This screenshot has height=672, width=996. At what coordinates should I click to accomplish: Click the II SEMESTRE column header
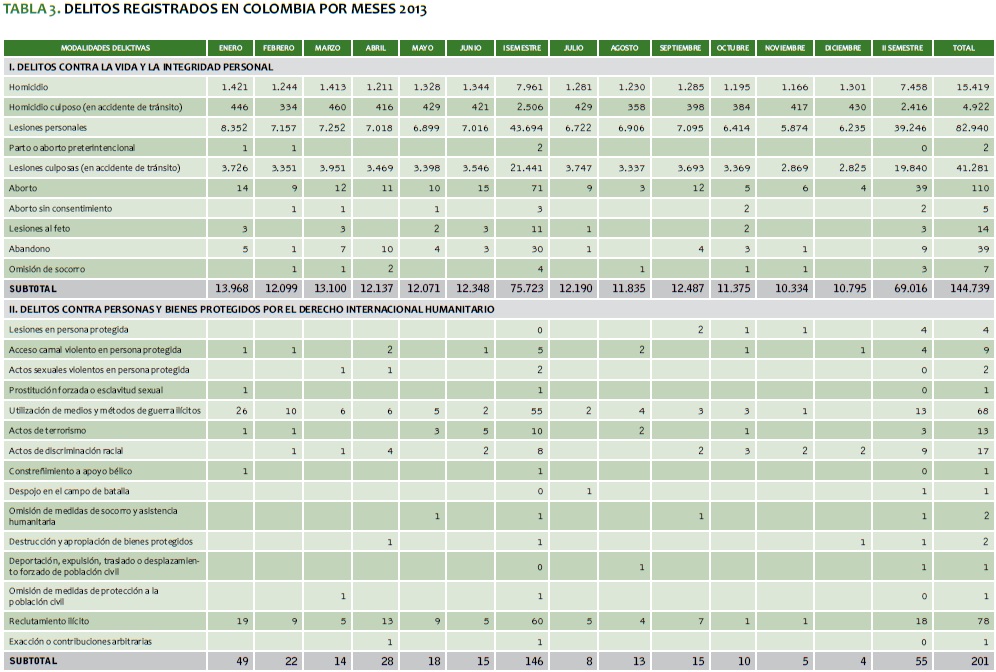coord(903,48)
